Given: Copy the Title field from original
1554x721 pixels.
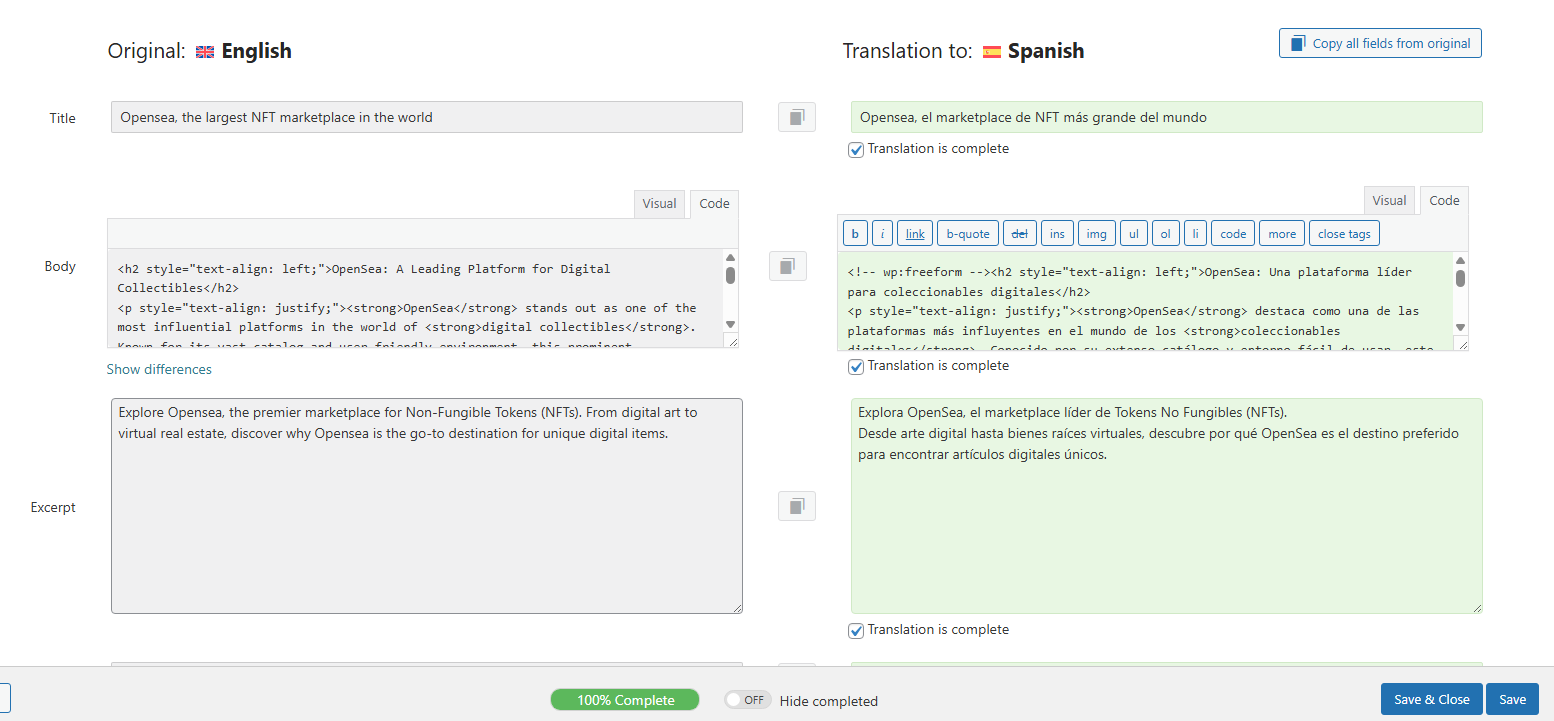Looking at the screenshot, I should [797, 117].
